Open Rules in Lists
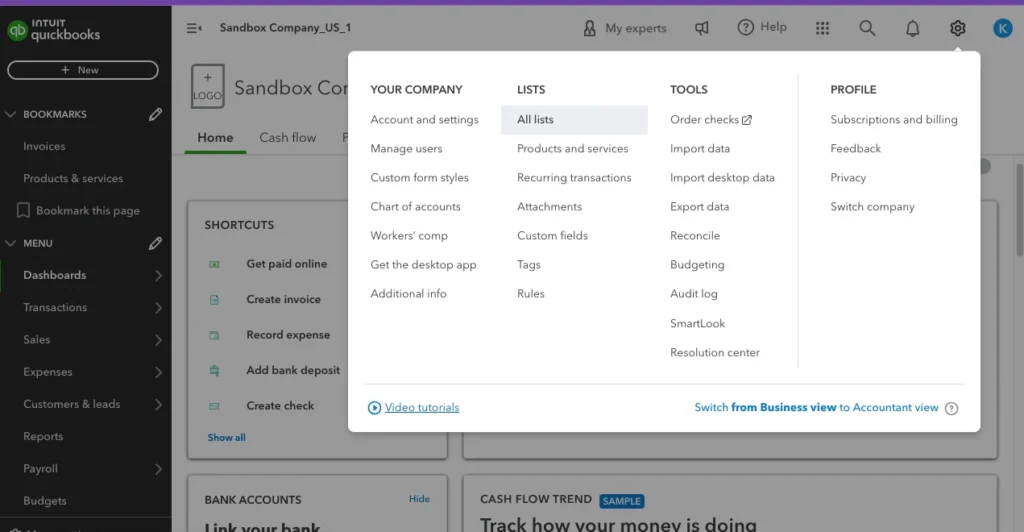Viewport: 1024px width, 532px height. [x=531, y=294]
